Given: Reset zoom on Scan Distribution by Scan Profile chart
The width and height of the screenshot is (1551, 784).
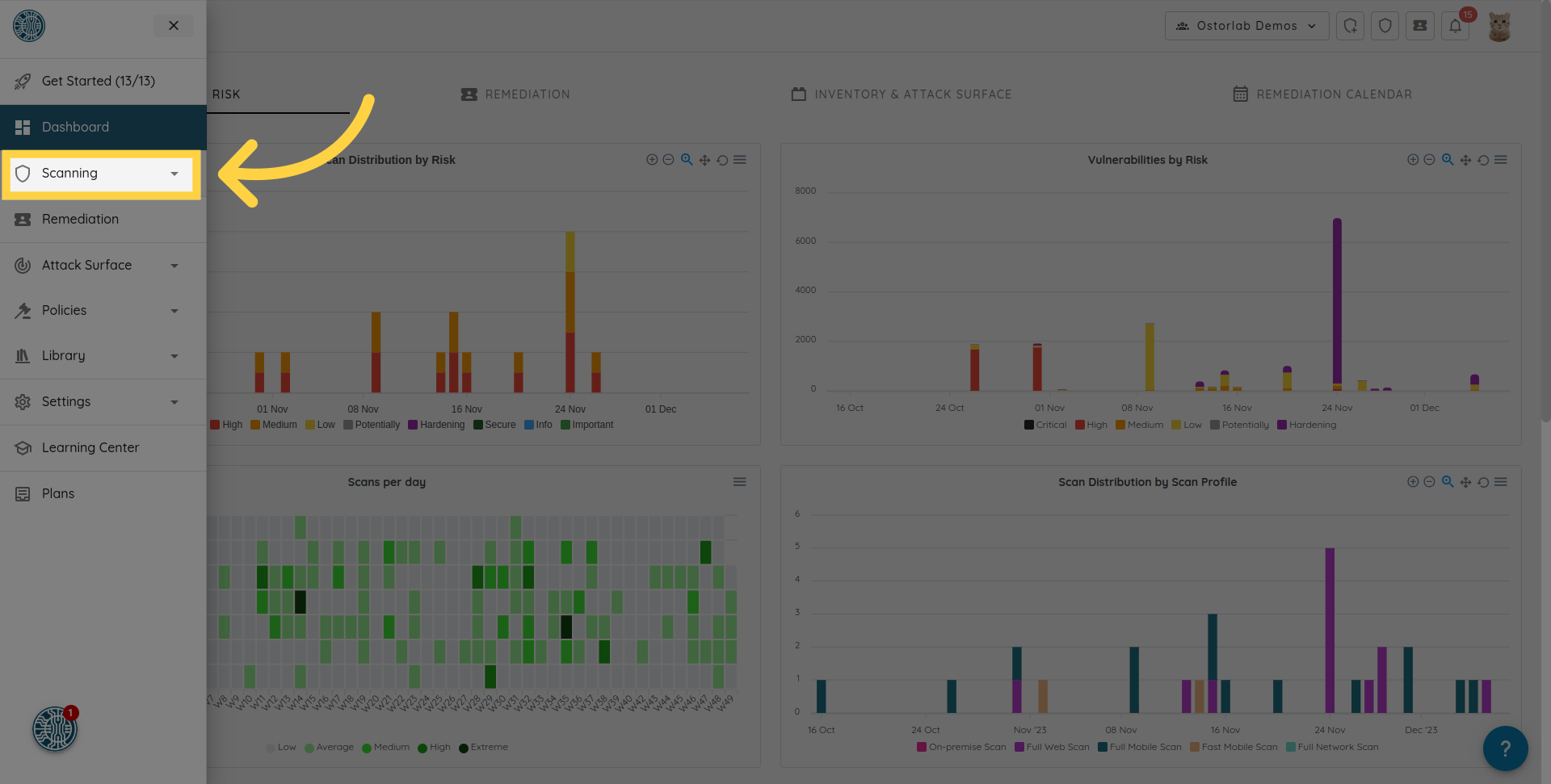Looking at the screenshot, I should pyautogui.click(x=1483, y=482).
